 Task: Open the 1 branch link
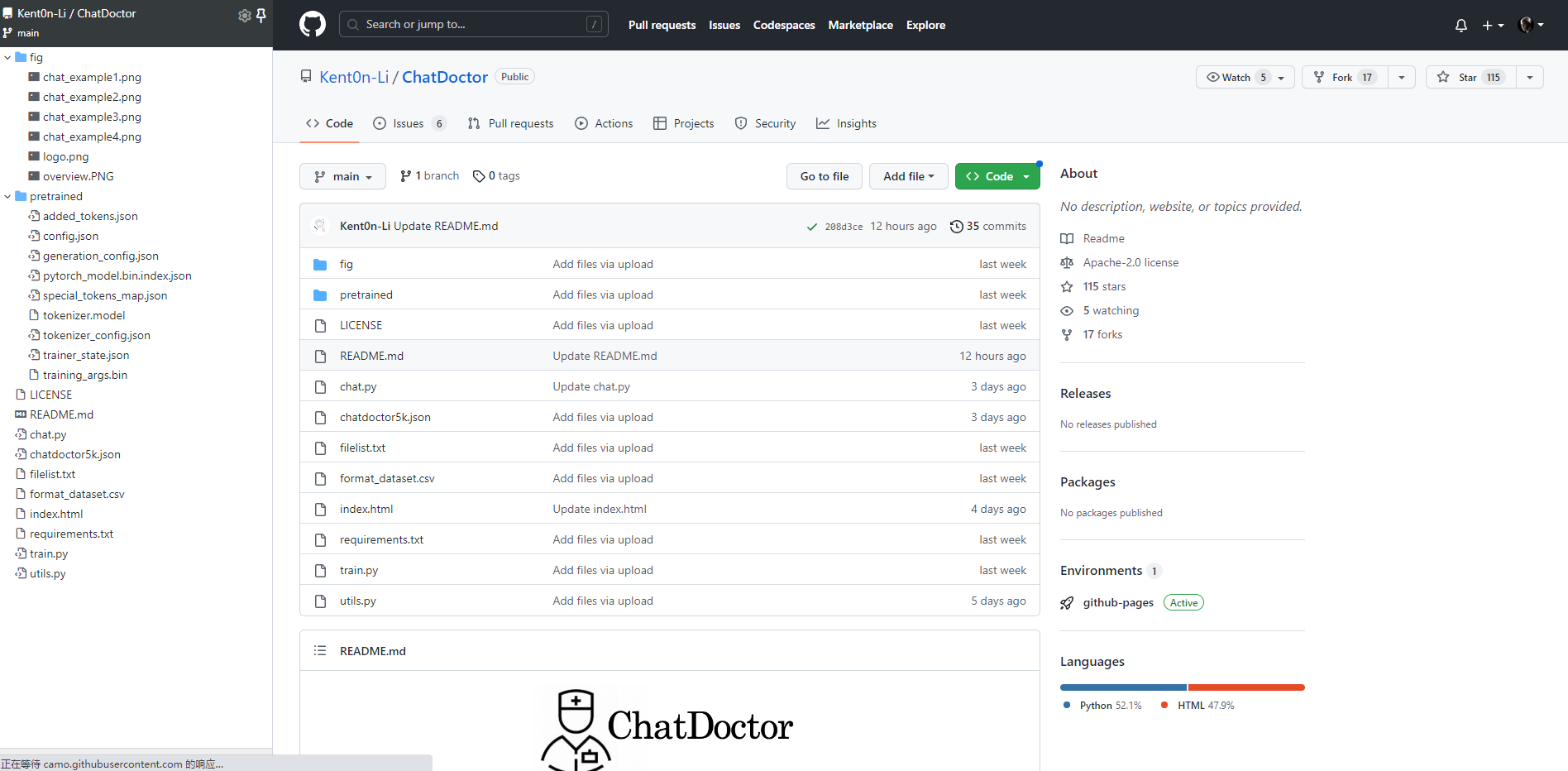click(429, 175)
